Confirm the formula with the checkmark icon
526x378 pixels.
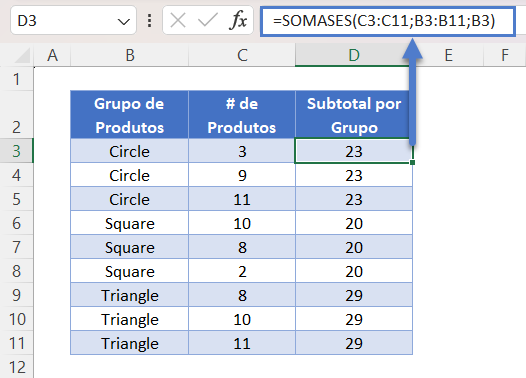coord(208,20)
